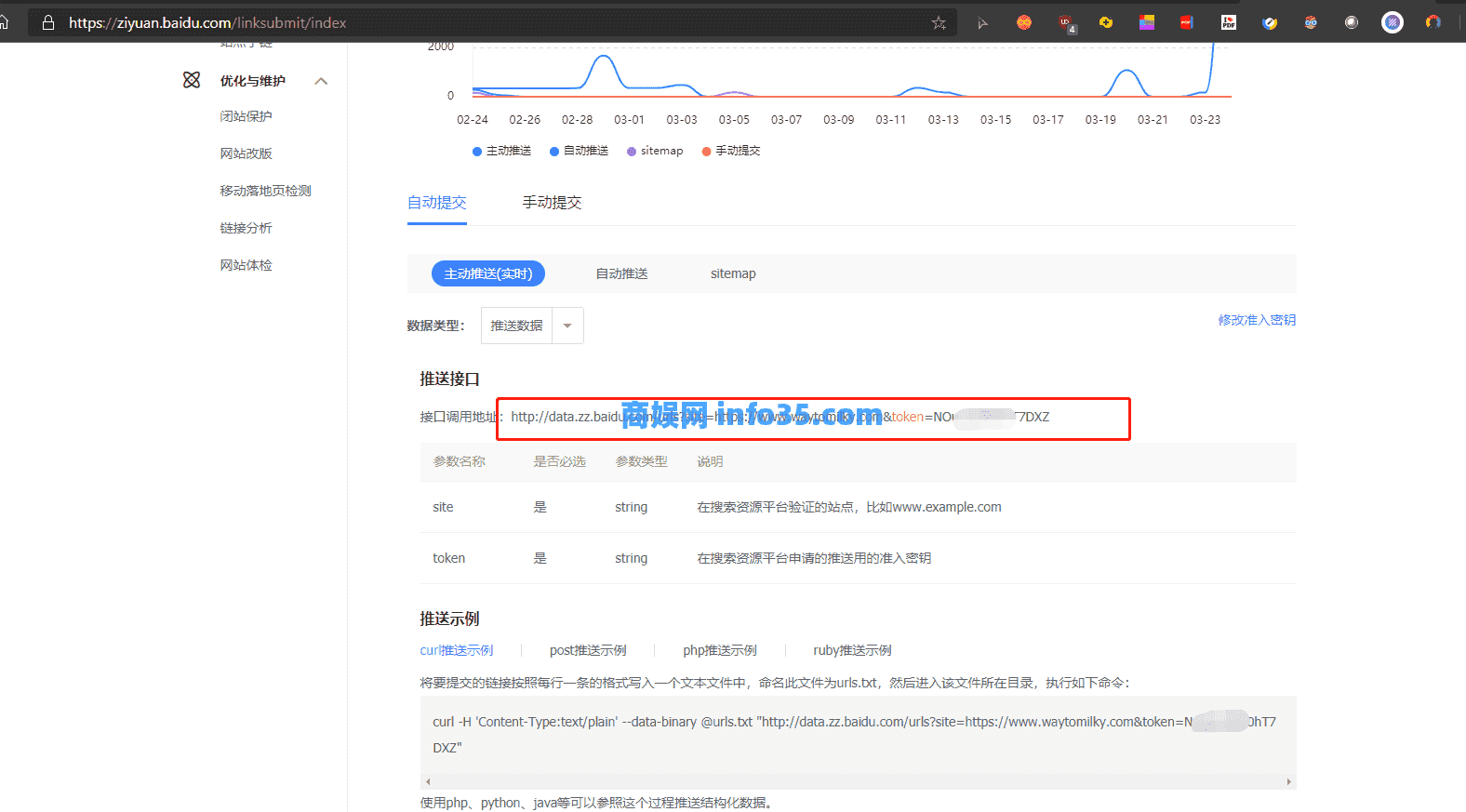Open 移动落地页检测 in the sidebar

266,191
